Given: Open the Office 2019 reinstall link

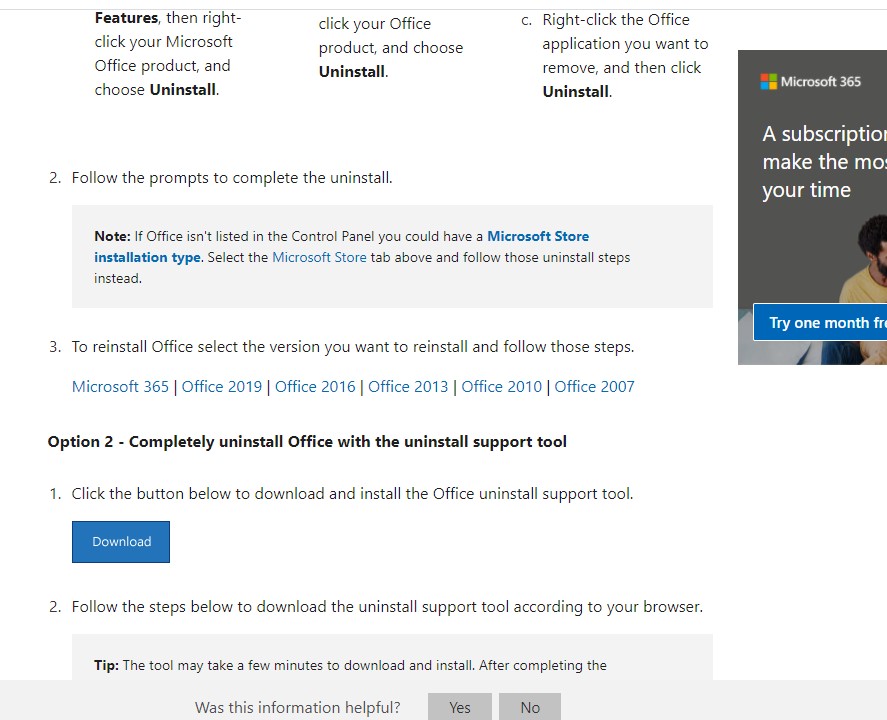Looking at the screenshot, I should [x=222, y=387].
